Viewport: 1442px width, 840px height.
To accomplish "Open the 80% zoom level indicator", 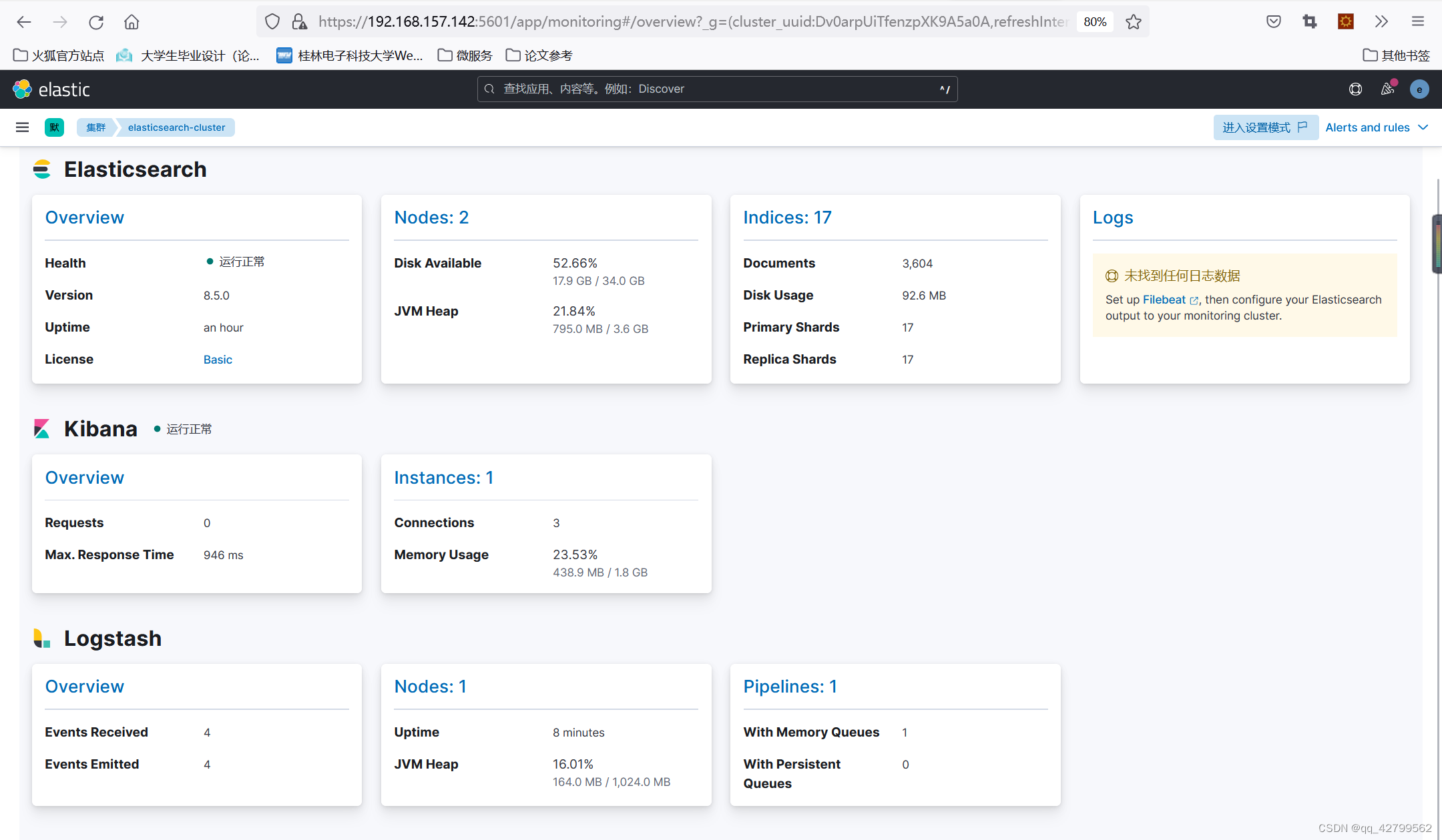I will [x=1095, y=22].
